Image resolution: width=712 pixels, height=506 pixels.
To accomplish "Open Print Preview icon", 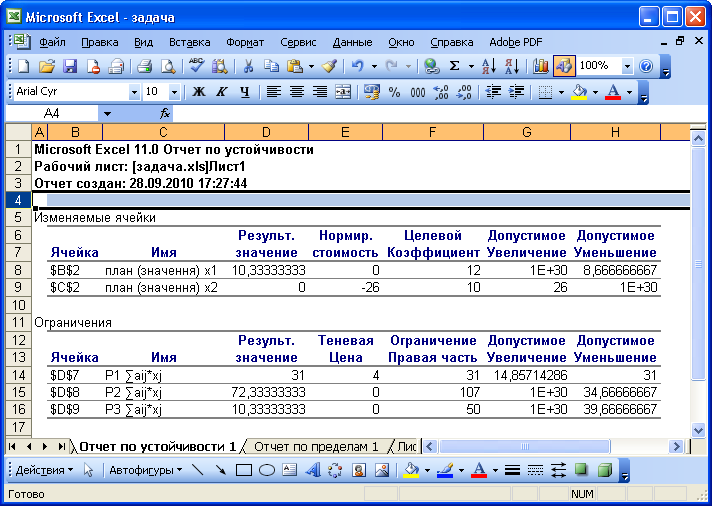I will [x=168, y=66].
